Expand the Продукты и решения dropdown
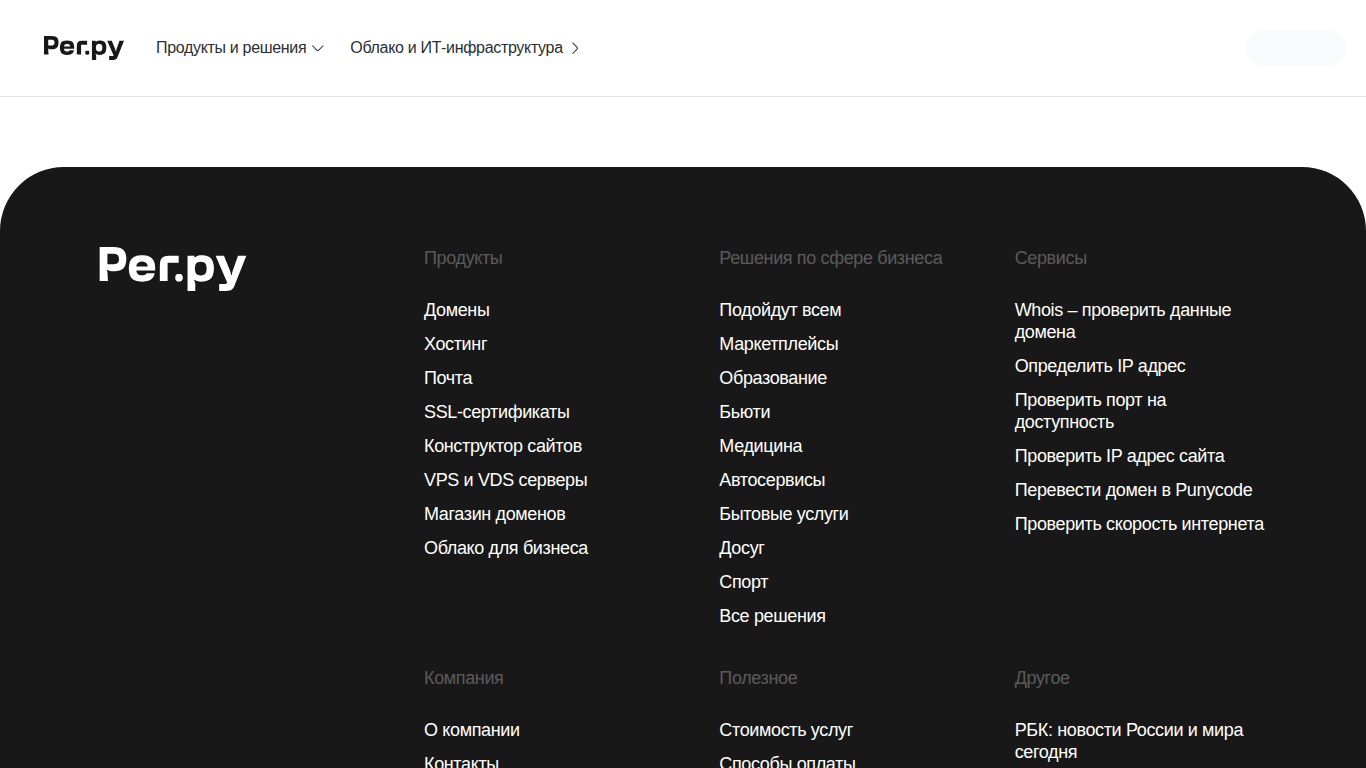The image size is (1366, 768). pyautogui.click(x=240, y=48)
